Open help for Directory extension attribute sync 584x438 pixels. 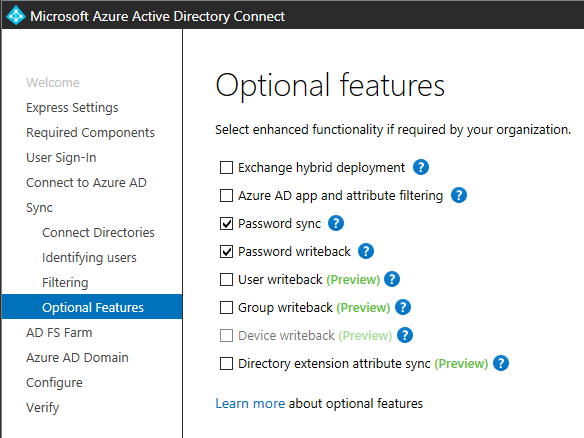tap(501, 363)
